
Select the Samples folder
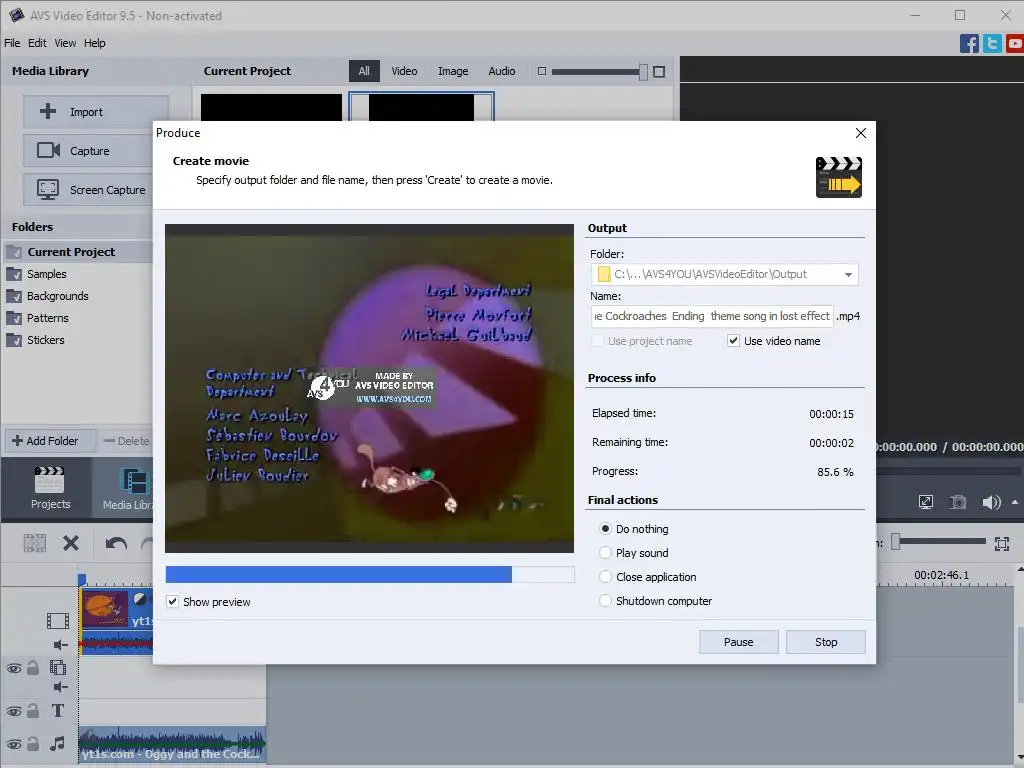[78, 274]
